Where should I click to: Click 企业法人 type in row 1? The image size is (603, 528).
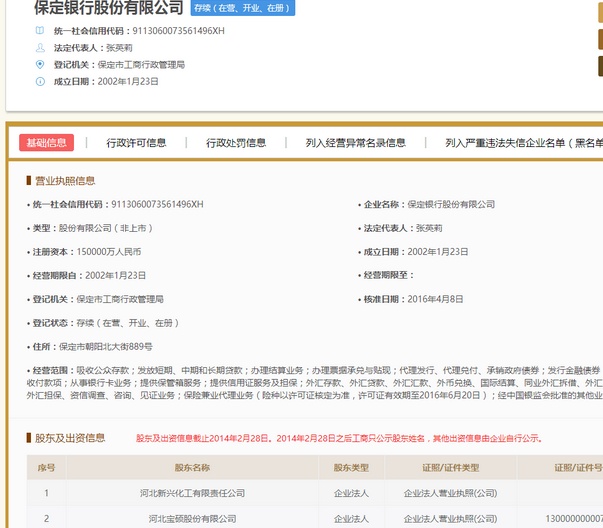click(x=351, y=493)
